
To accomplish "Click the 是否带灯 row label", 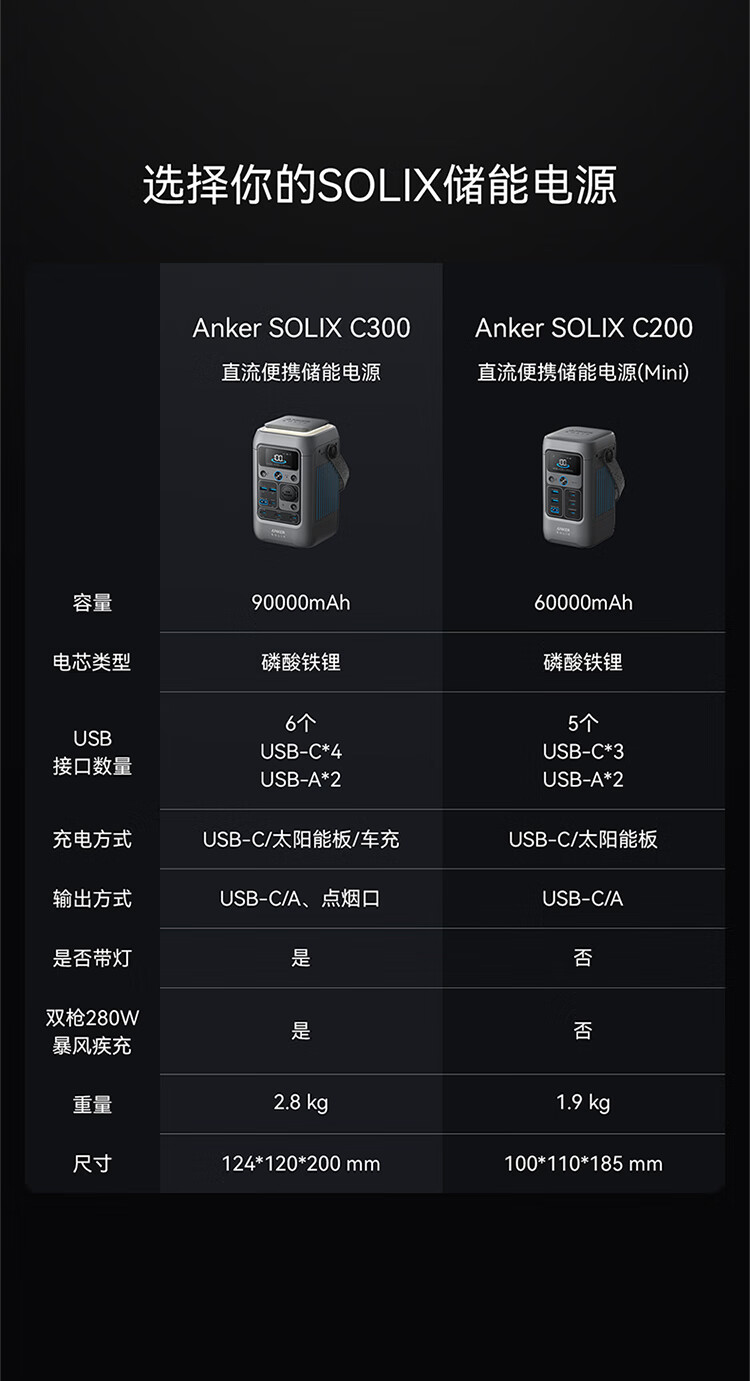I will click(92, 958).
